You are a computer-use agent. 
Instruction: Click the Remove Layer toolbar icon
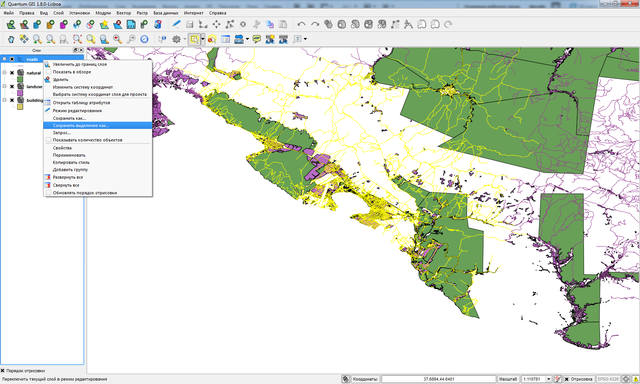[x=118, y=24]
